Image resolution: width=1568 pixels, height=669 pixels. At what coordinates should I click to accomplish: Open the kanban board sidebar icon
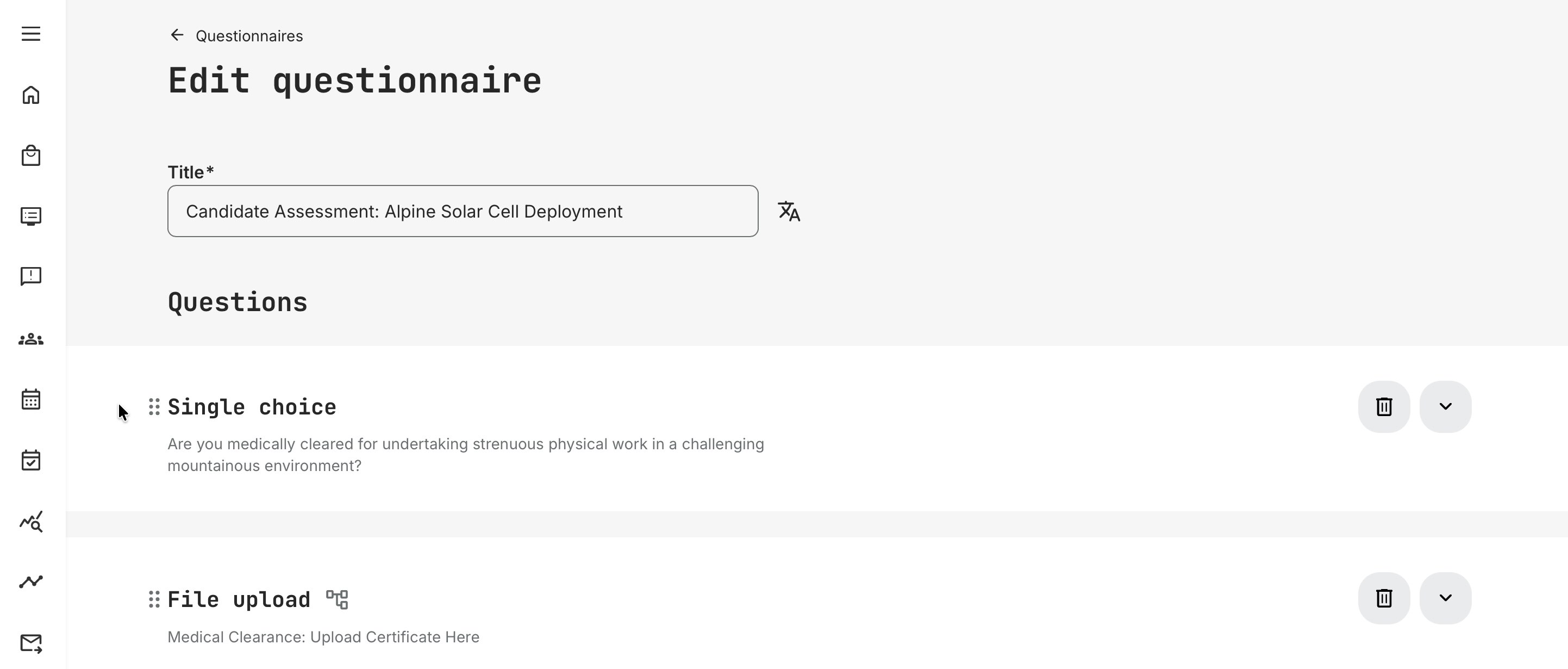pyautogui.click(x=30, y=216)
